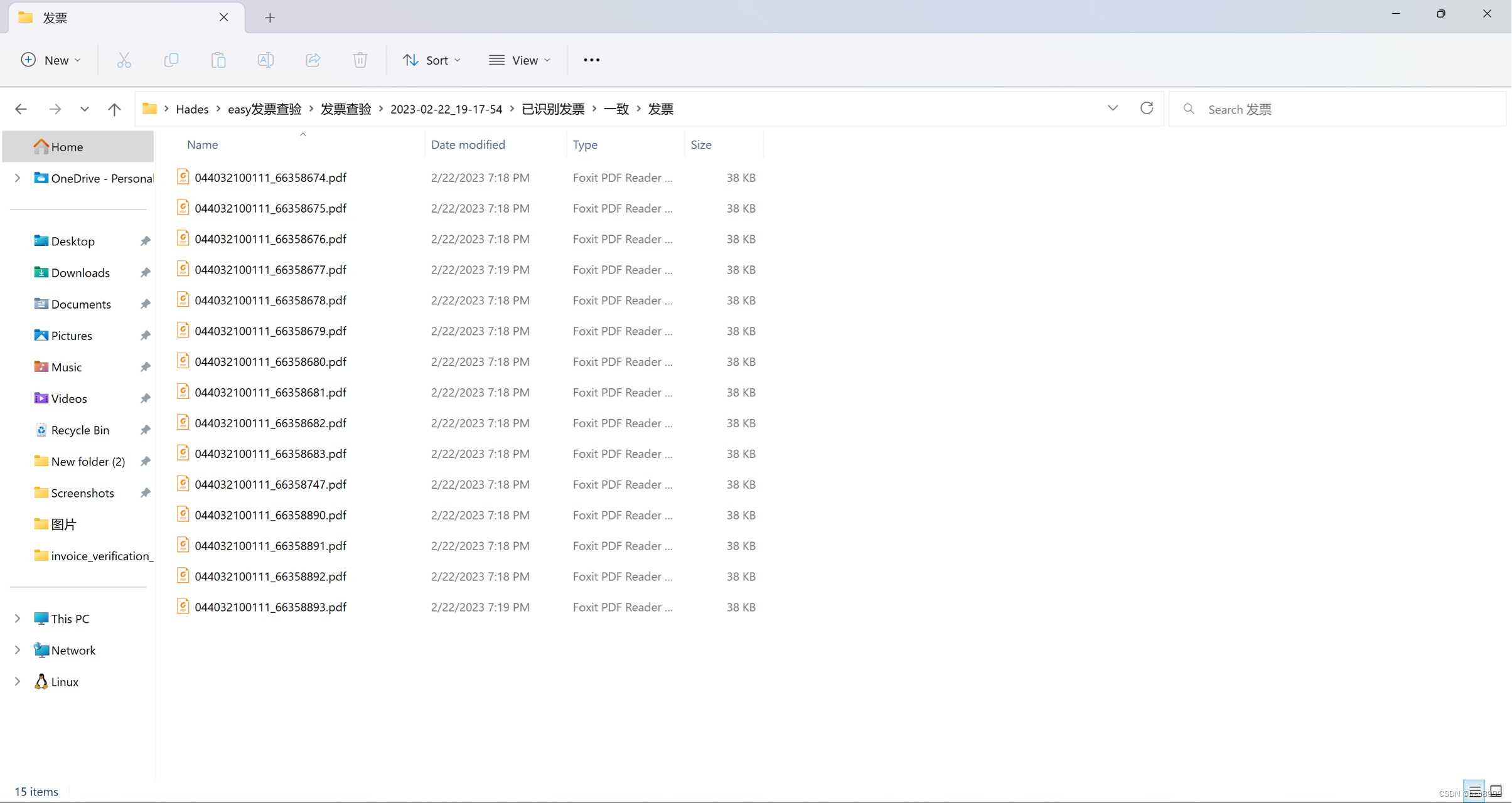1512x803 pixels.
Task: Click the Delete trash icon
Action: point(360,60)
